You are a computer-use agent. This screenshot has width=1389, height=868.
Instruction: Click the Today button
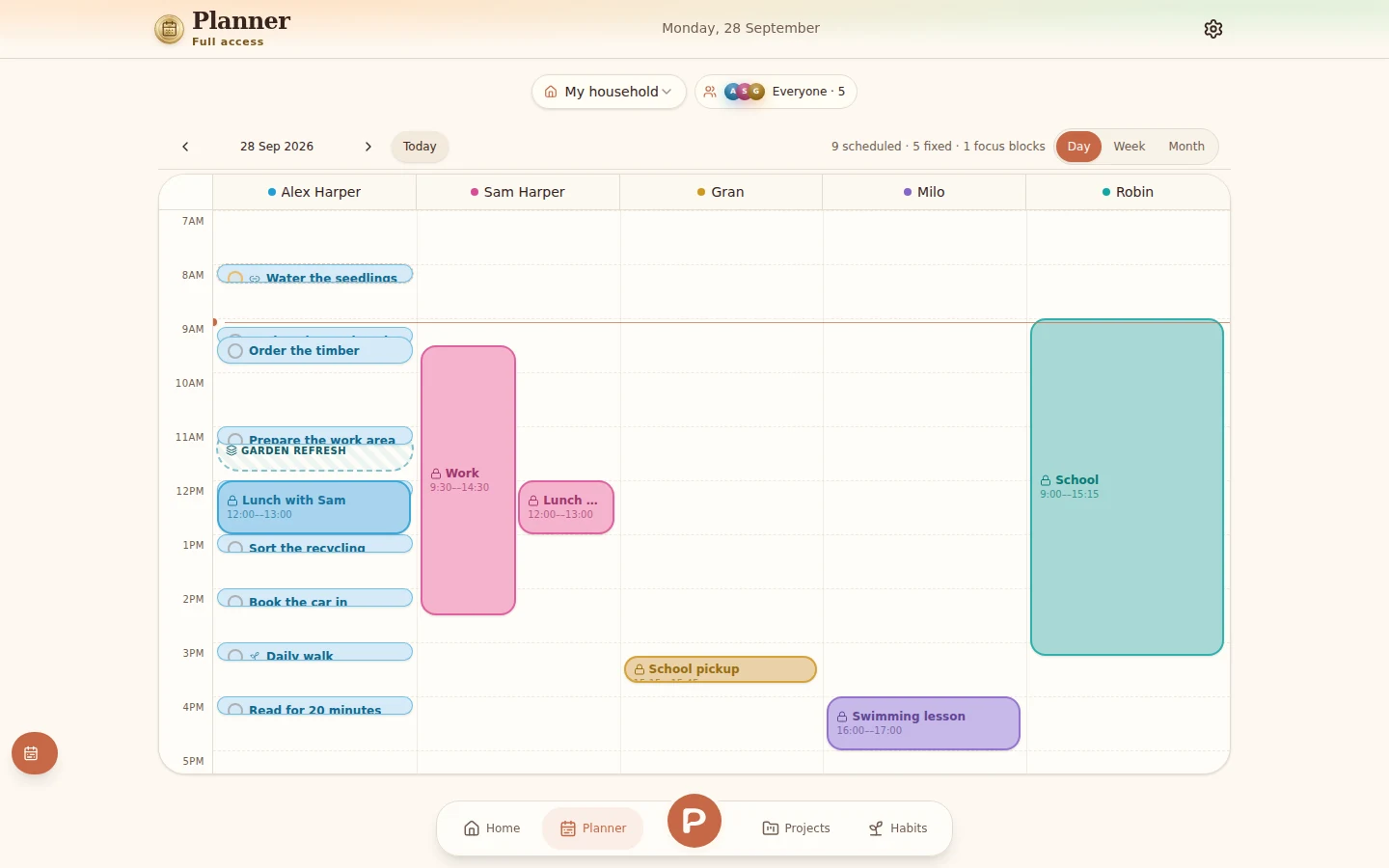click(420, 147)
